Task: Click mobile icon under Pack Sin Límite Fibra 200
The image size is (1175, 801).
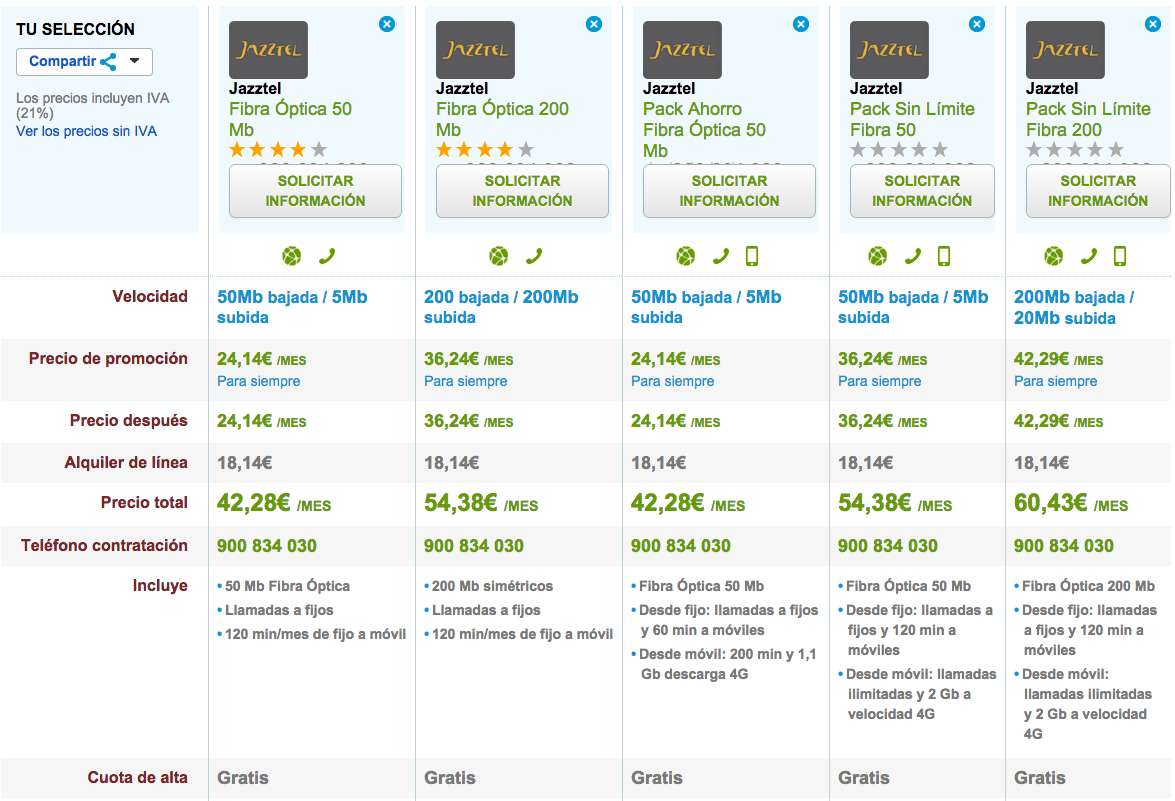Action: coord(1120,256)
